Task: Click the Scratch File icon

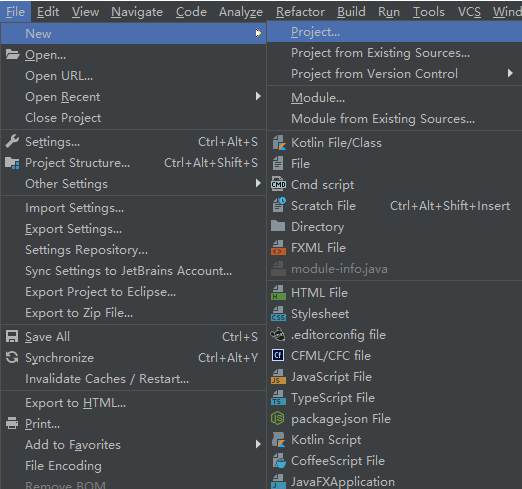Action: (279, 205)
